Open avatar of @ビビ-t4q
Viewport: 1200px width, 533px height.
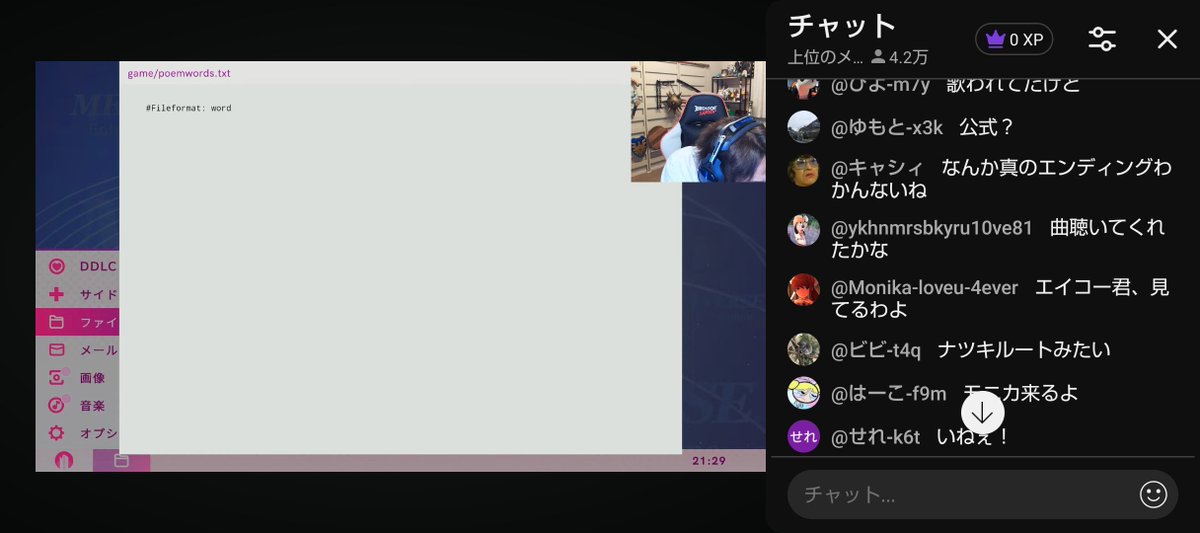tap(804, 349)
